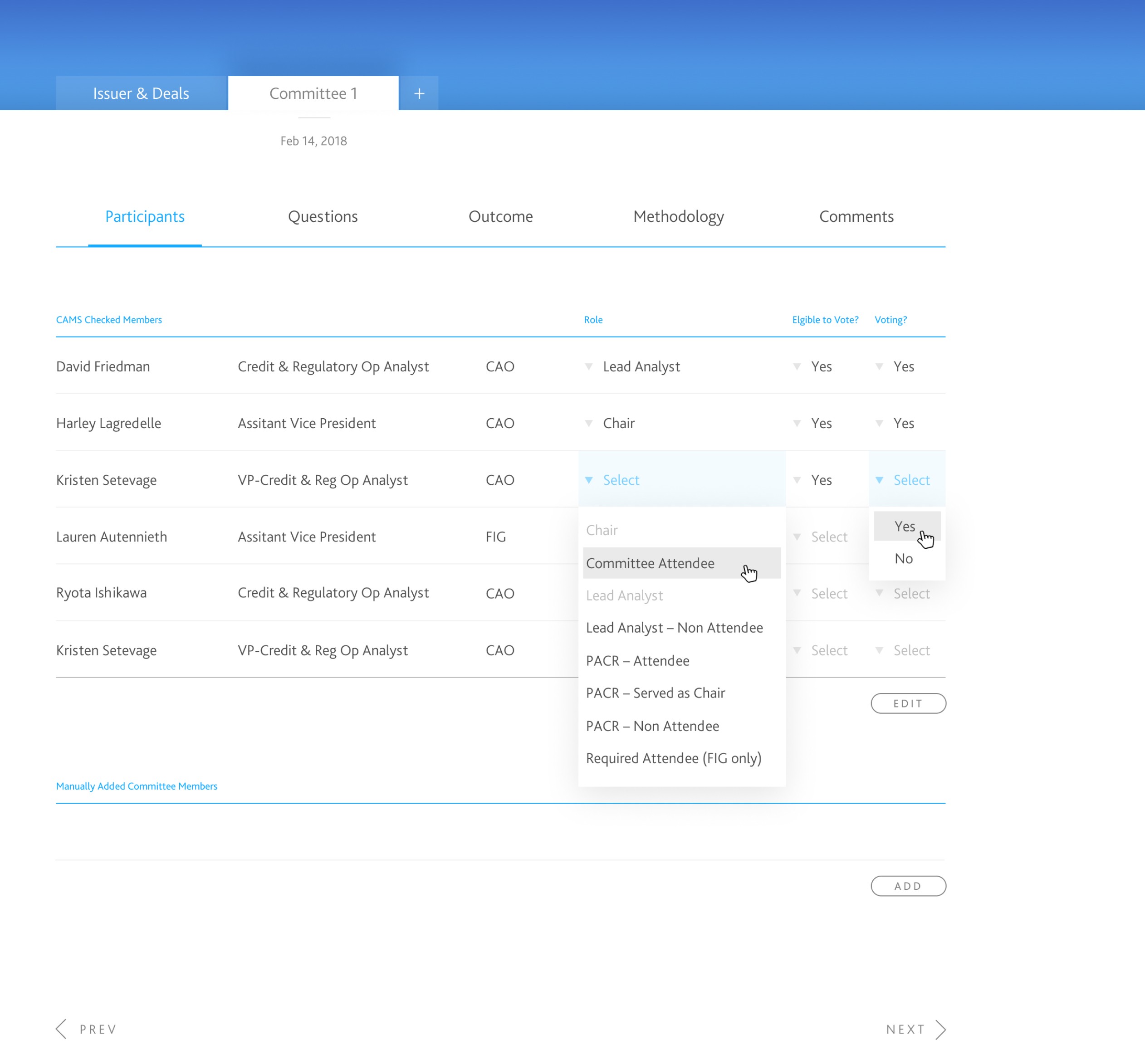Click the NEXT right arrow icon
The height and width of the screenshot is (1064, 1145).
[940, 1029]
